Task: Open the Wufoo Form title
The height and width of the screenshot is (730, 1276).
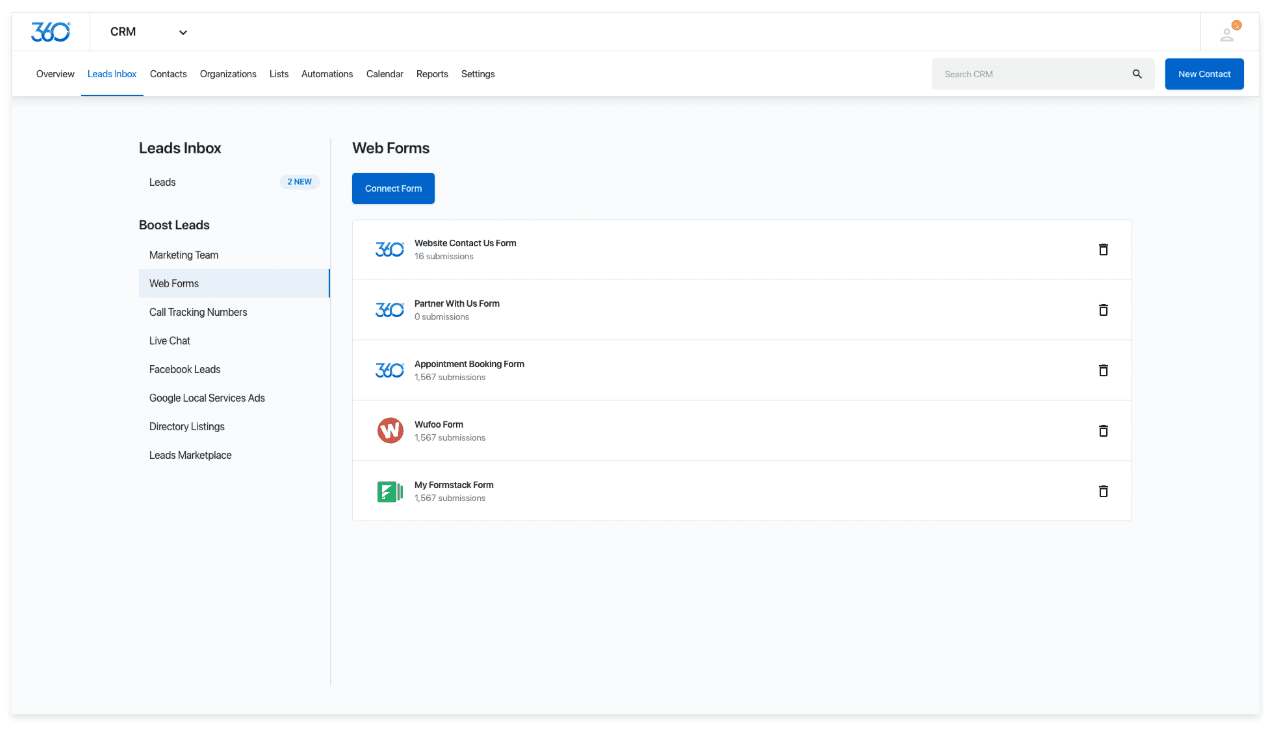Action: click(x=439, y=424)
